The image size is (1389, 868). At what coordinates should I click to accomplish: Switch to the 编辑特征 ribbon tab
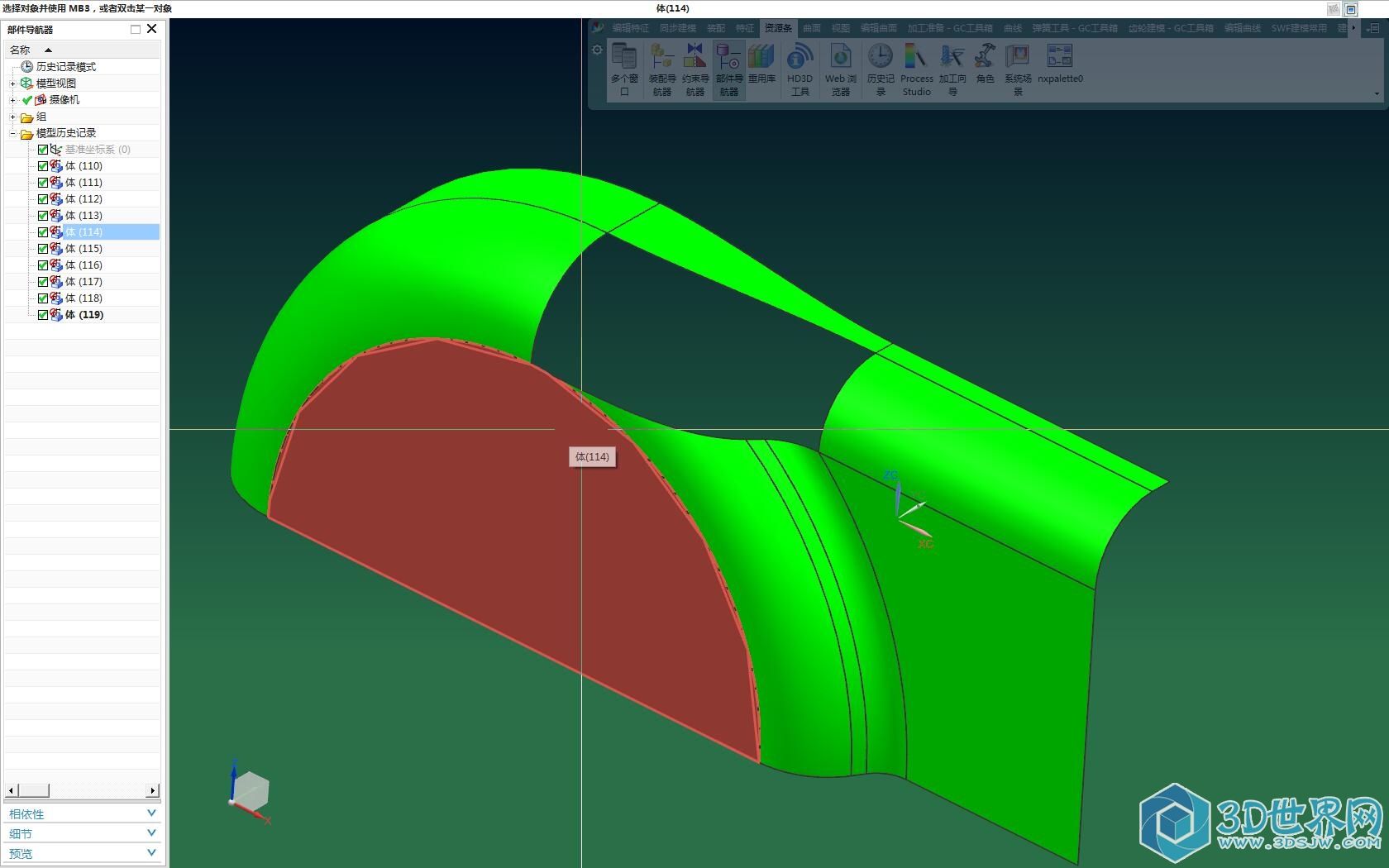630,28
